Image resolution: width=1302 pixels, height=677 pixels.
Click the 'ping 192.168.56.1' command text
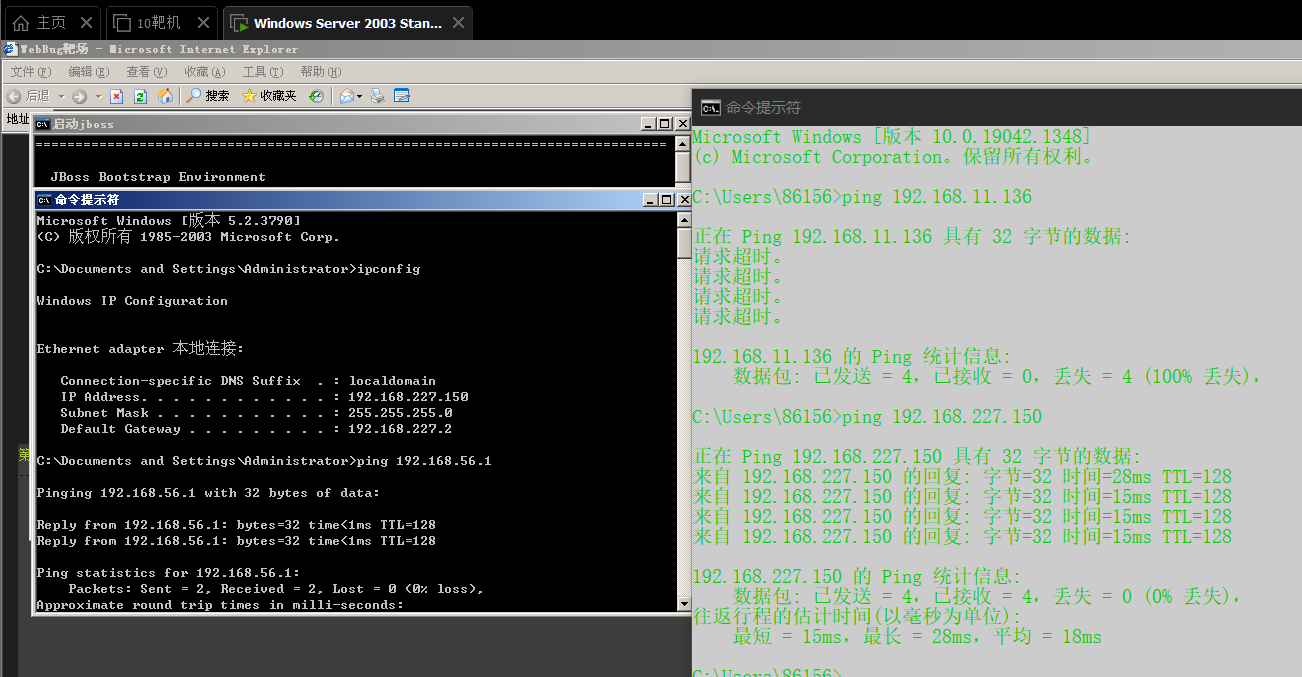point(424,461)
